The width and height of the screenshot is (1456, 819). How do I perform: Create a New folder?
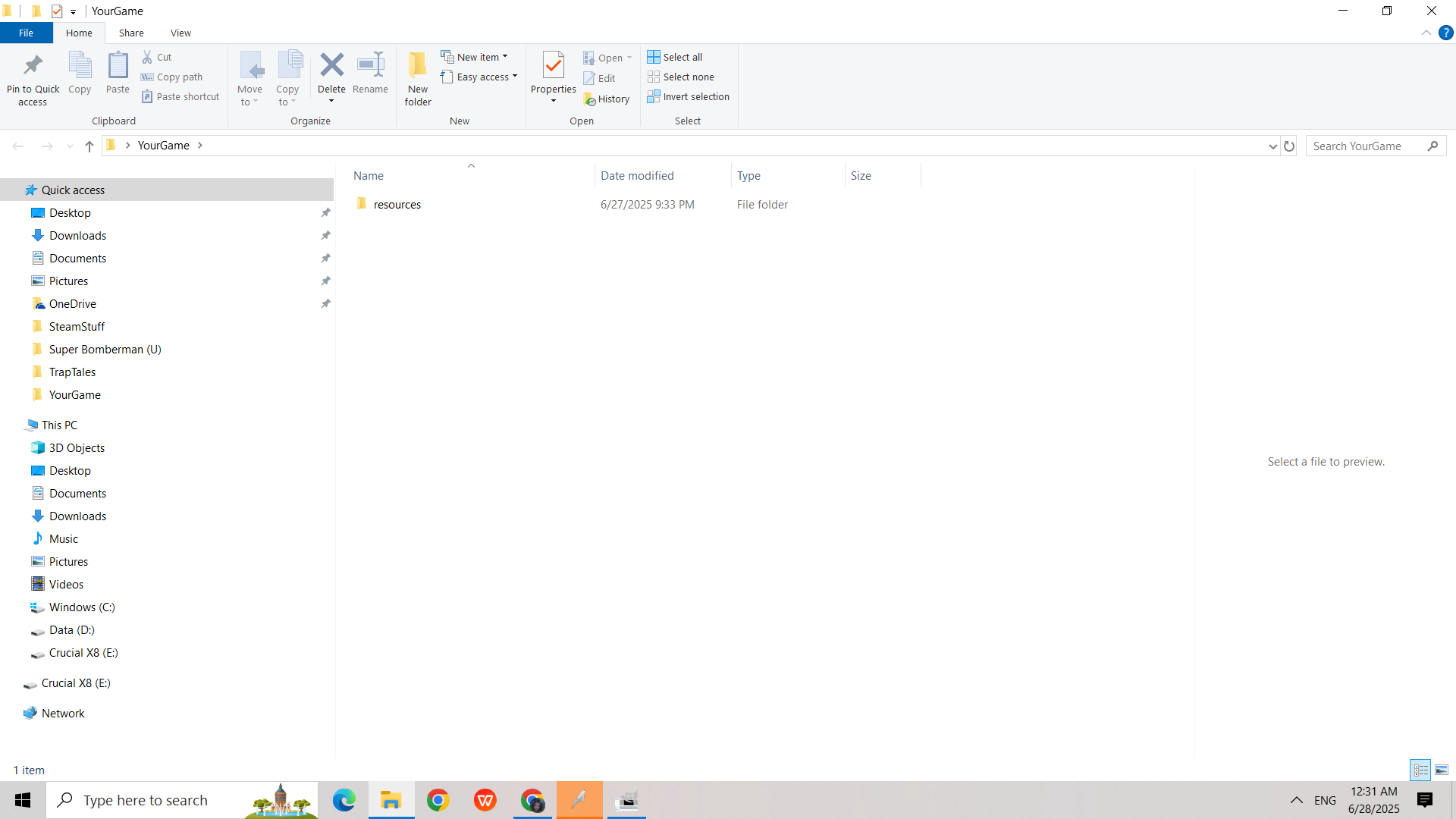point(418,79)
